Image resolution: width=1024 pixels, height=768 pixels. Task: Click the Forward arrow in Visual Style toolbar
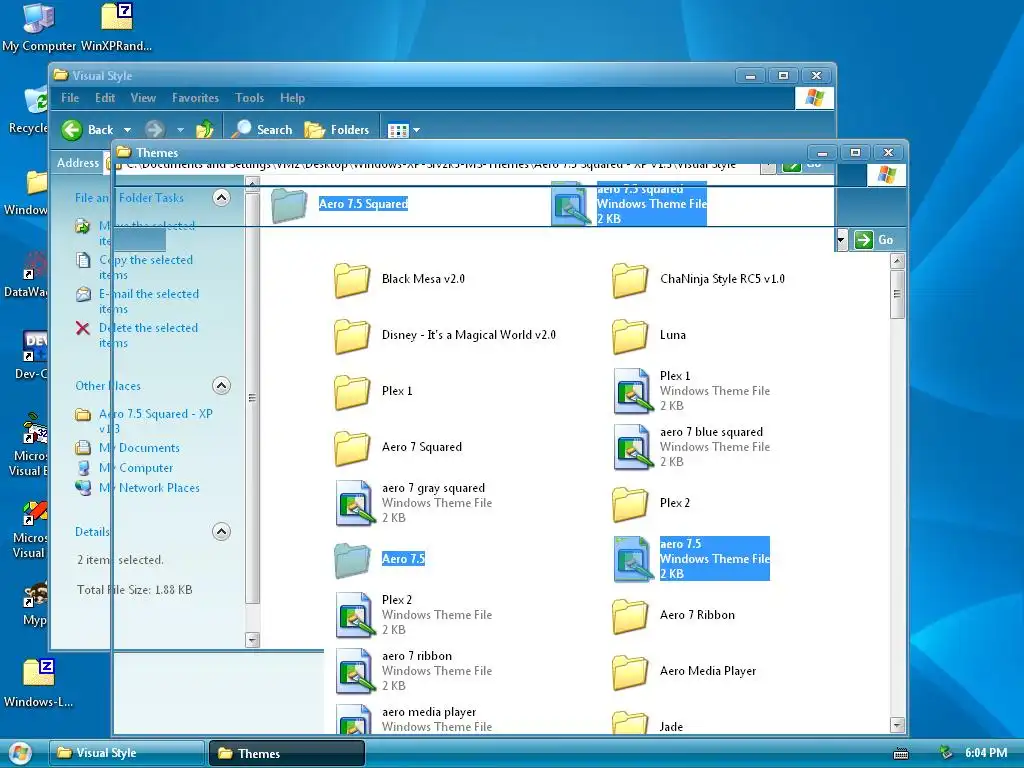click(155, 129)
